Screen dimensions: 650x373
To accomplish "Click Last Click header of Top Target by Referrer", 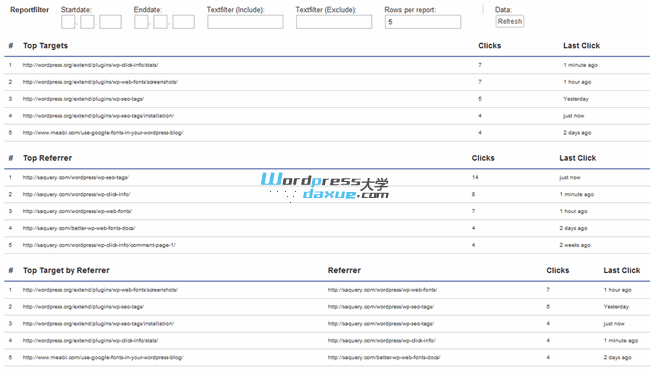I will point(622,270).
